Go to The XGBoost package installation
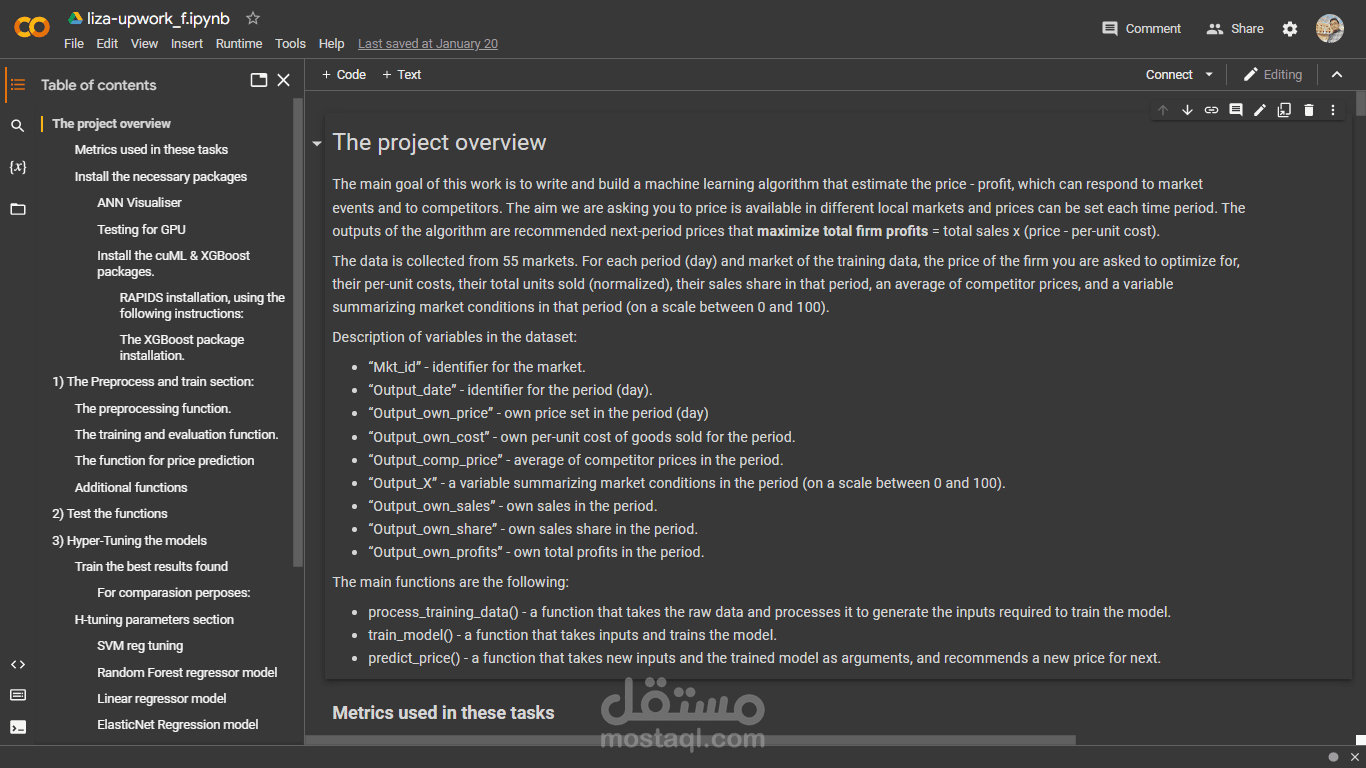Screen dimensions: 1366x768 coord(182,348)
